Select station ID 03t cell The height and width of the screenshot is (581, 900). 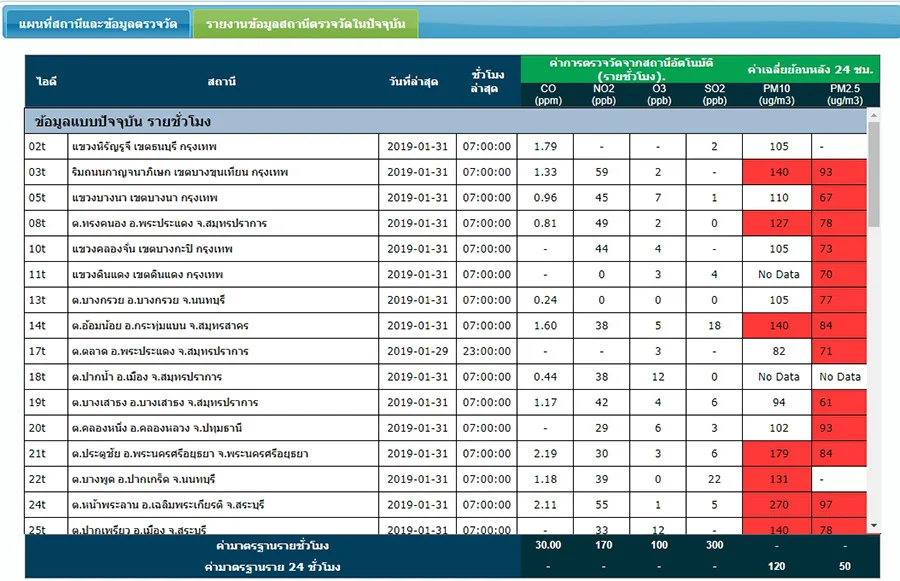[x=46, y=172]
